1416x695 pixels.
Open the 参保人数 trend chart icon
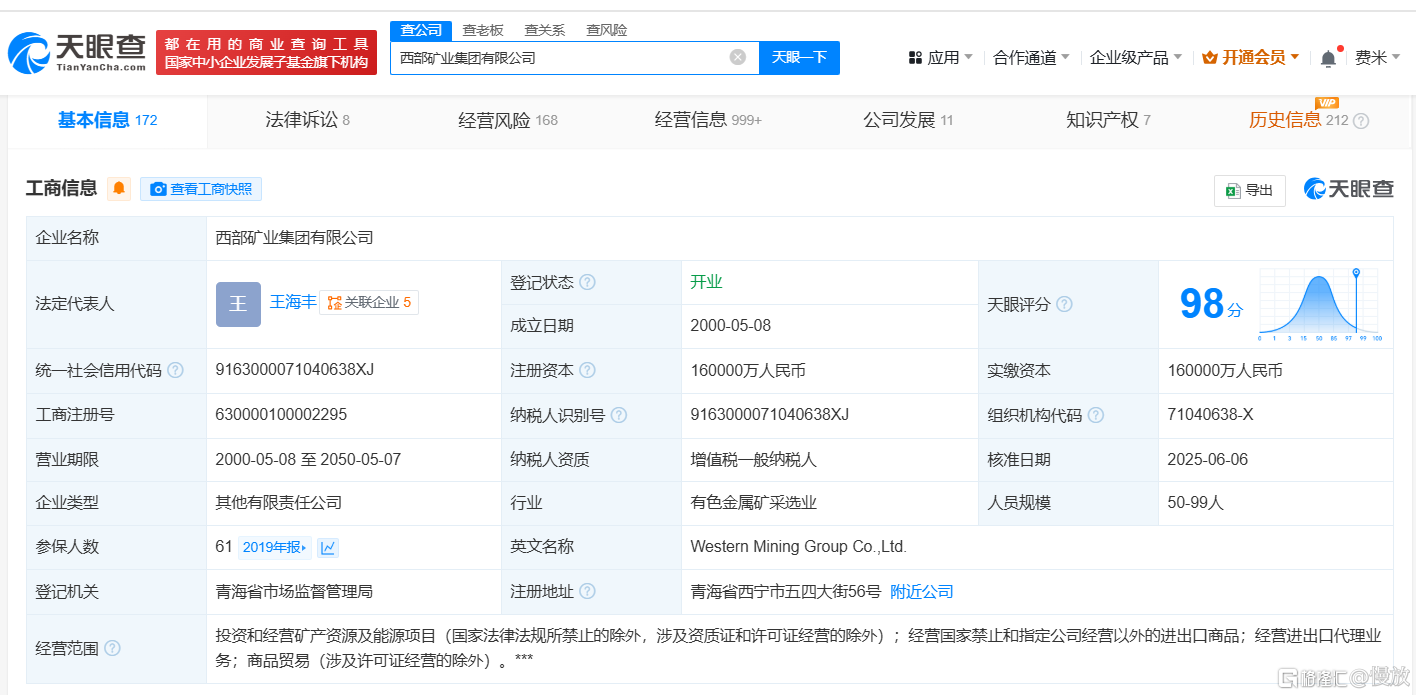pyautogui.click(x=328, y=547)
